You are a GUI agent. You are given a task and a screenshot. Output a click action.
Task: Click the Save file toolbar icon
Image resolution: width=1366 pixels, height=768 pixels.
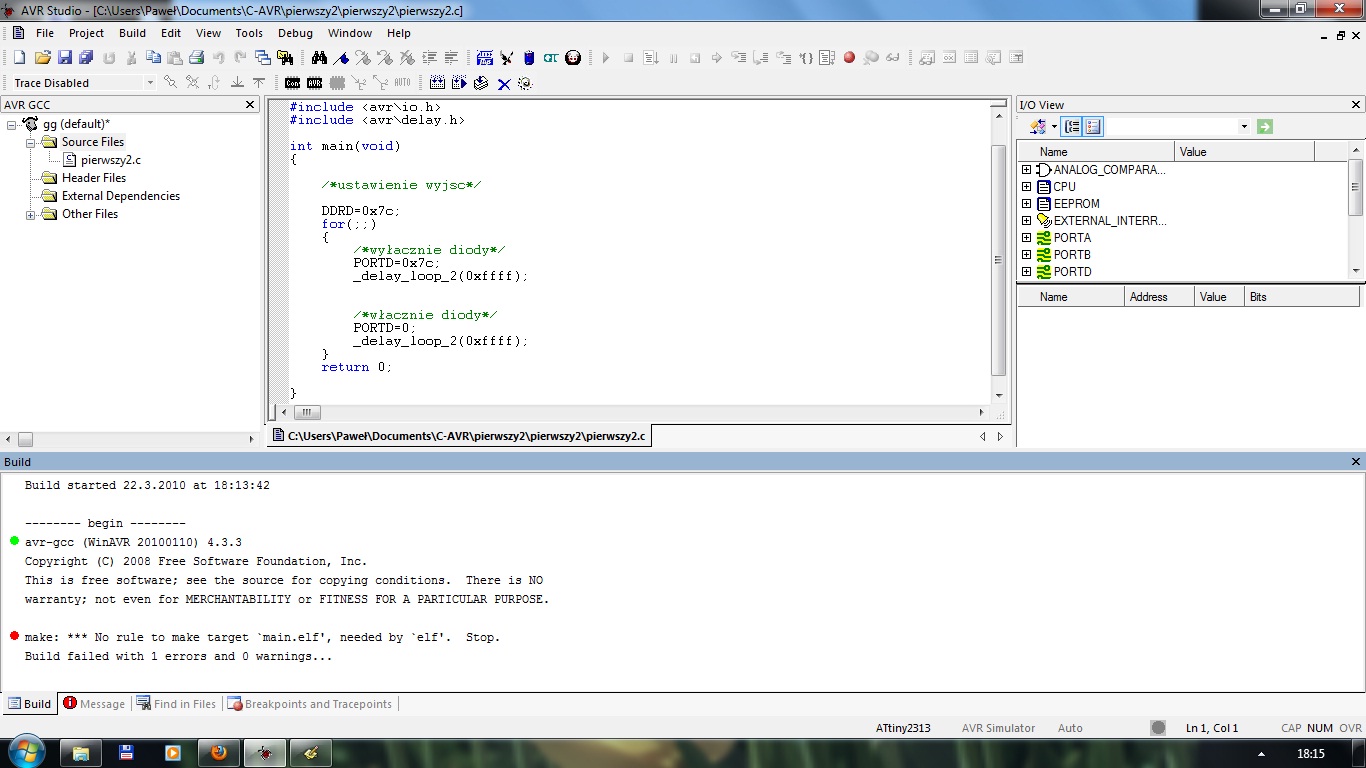click(x=65, y=58)
